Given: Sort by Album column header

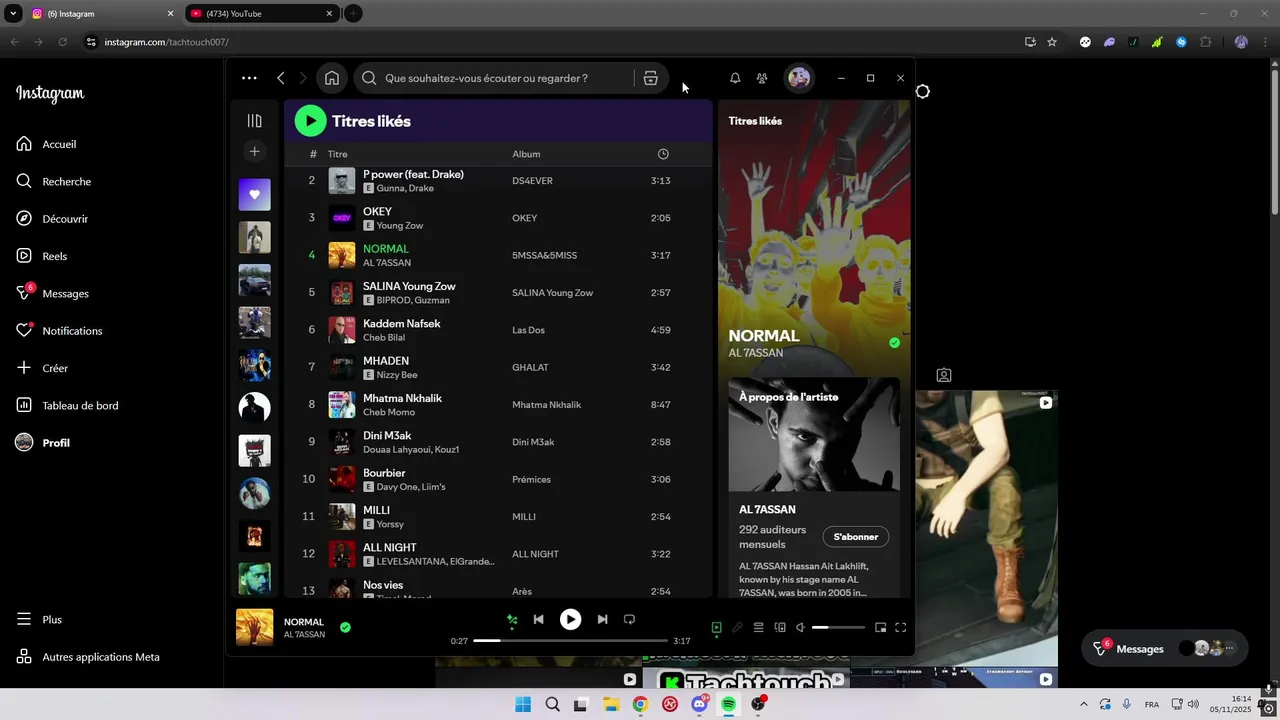Looking at the screenshot, I should 526,154.
